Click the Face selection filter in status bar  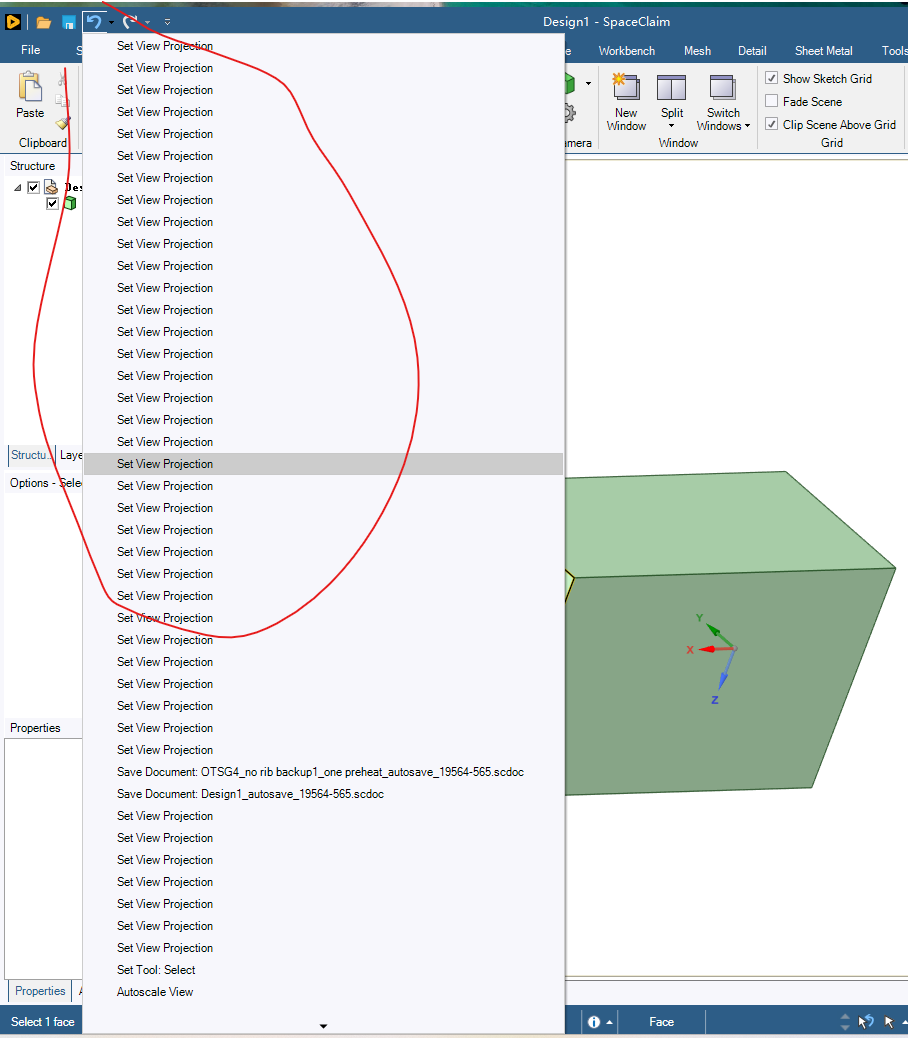coord(661,1022)
